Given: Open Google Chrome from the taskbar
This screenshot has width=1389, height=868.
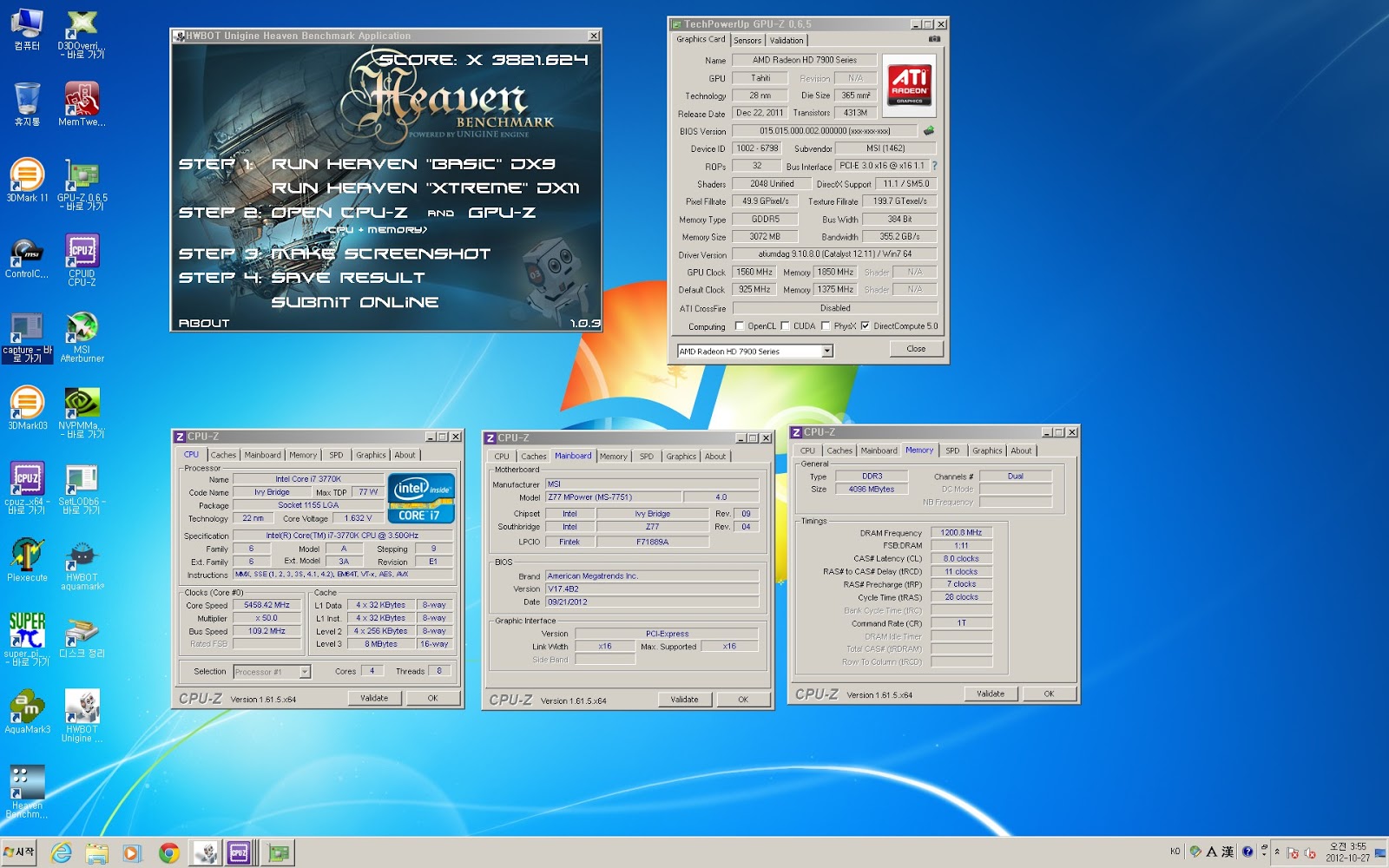Looking at the screenshot, I should pyautogui.click(x=168, y=853).
